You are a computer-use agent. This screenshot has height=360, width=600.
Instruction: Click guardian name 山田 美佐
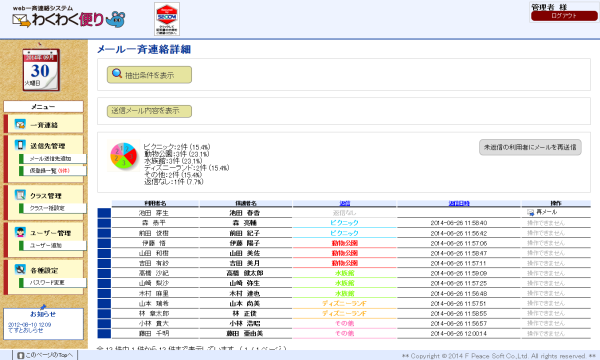click(245, 253)
